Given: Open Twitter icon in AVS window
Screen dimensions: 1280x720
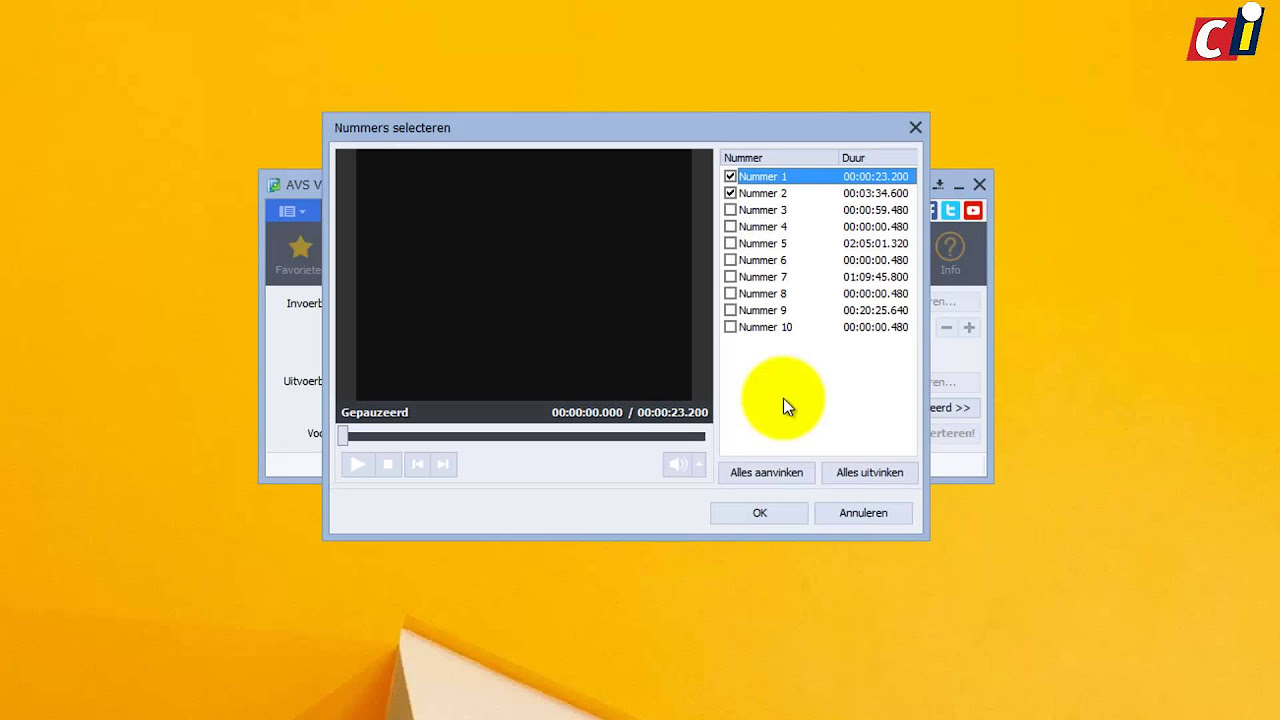Looking at the screenshot, I should coord(951,210).
